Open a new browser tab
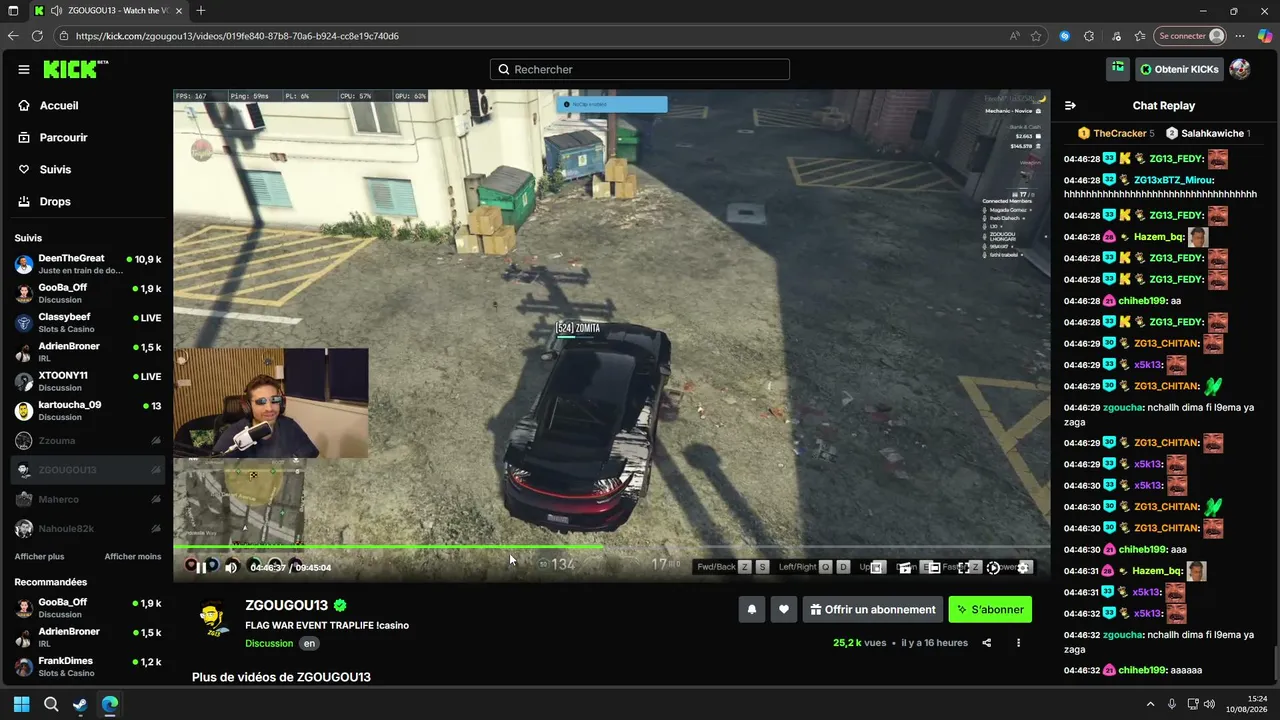This screenshot has height=720, width=1280. tap(201, 11)
